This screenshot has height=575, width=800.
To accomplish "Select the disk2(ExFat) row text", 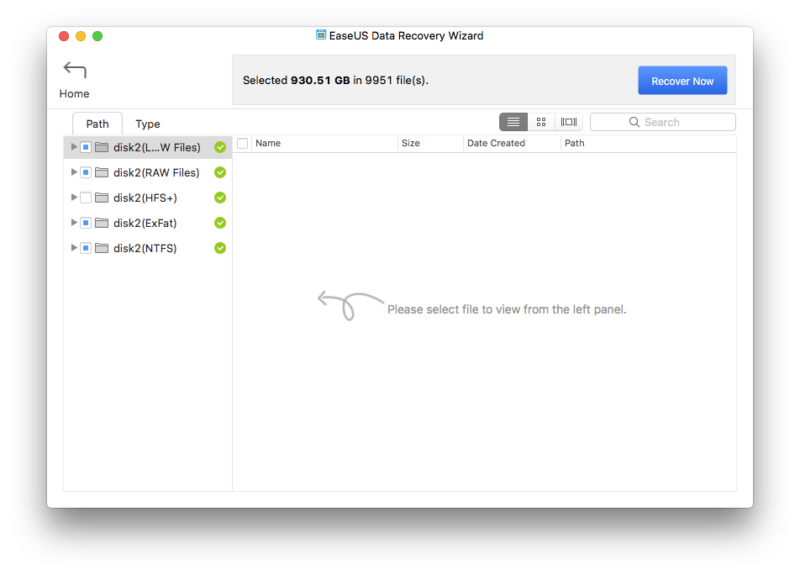I will coord(145,223).
